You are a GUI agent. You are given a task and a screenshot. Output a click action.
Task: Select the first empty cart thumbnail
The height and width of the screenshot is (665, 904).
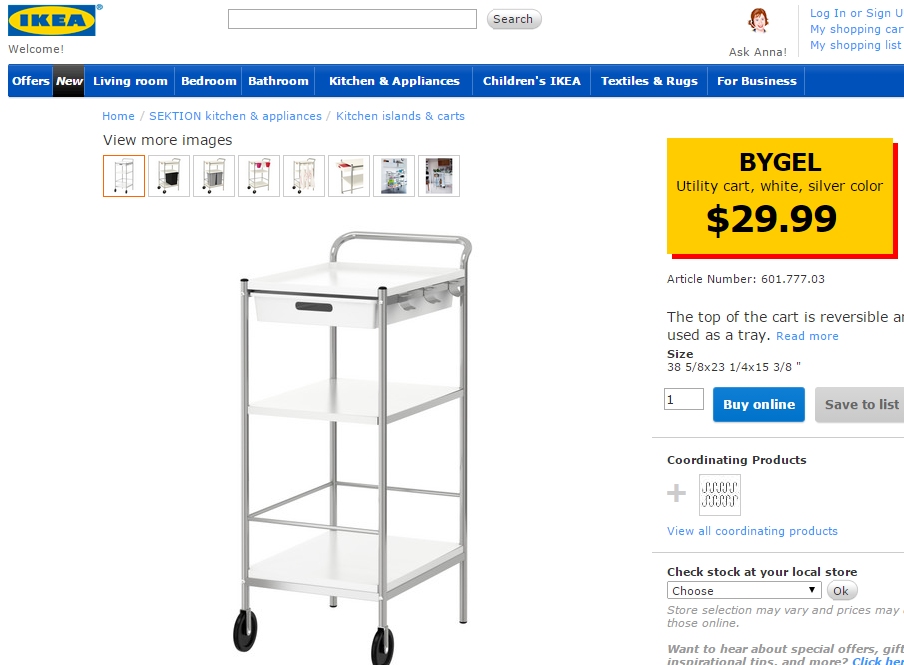tap(124, 176)
